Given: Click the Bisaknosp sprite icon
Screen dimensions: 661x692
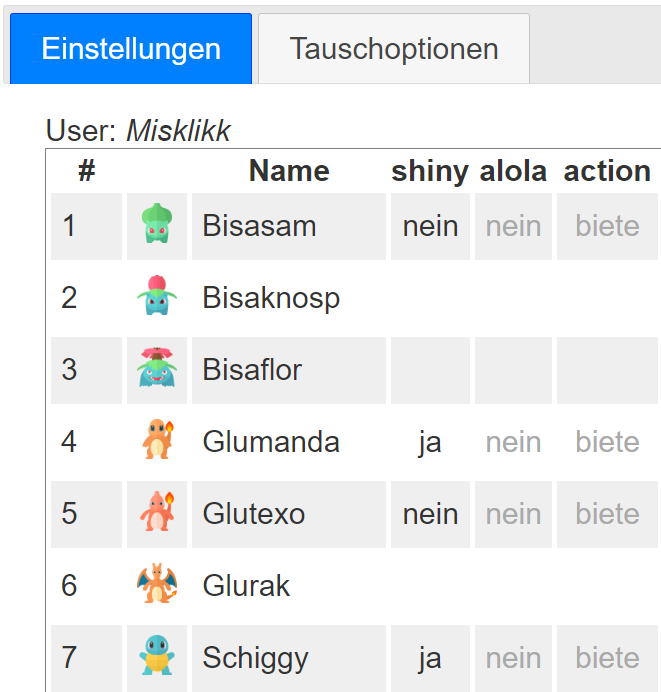Looking at the screenshot, I should pos(157,297).
